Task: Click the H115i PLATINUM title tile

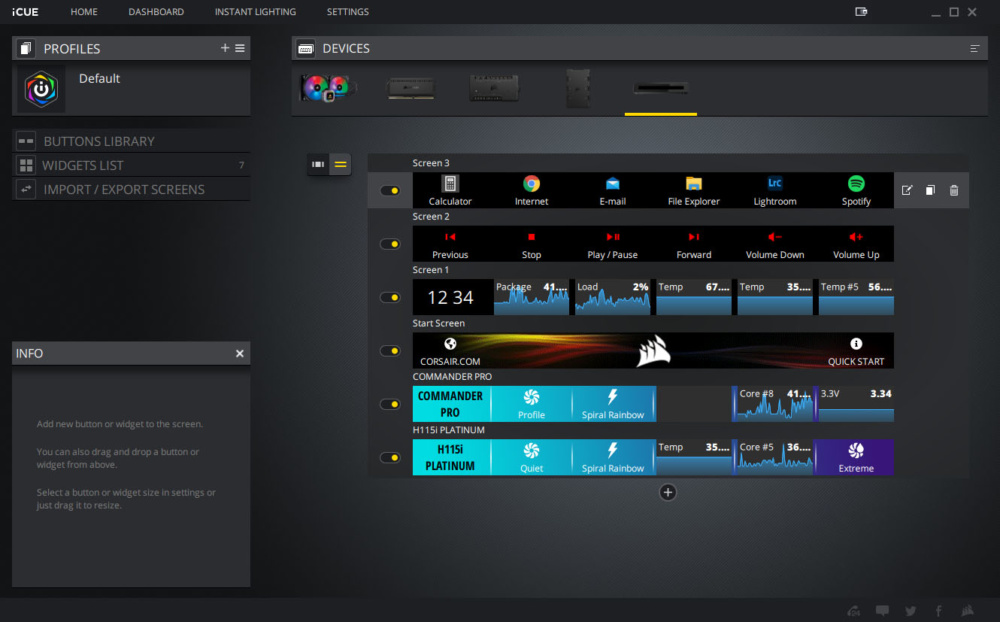Action: pyautogui.click(x=452, y=457)
